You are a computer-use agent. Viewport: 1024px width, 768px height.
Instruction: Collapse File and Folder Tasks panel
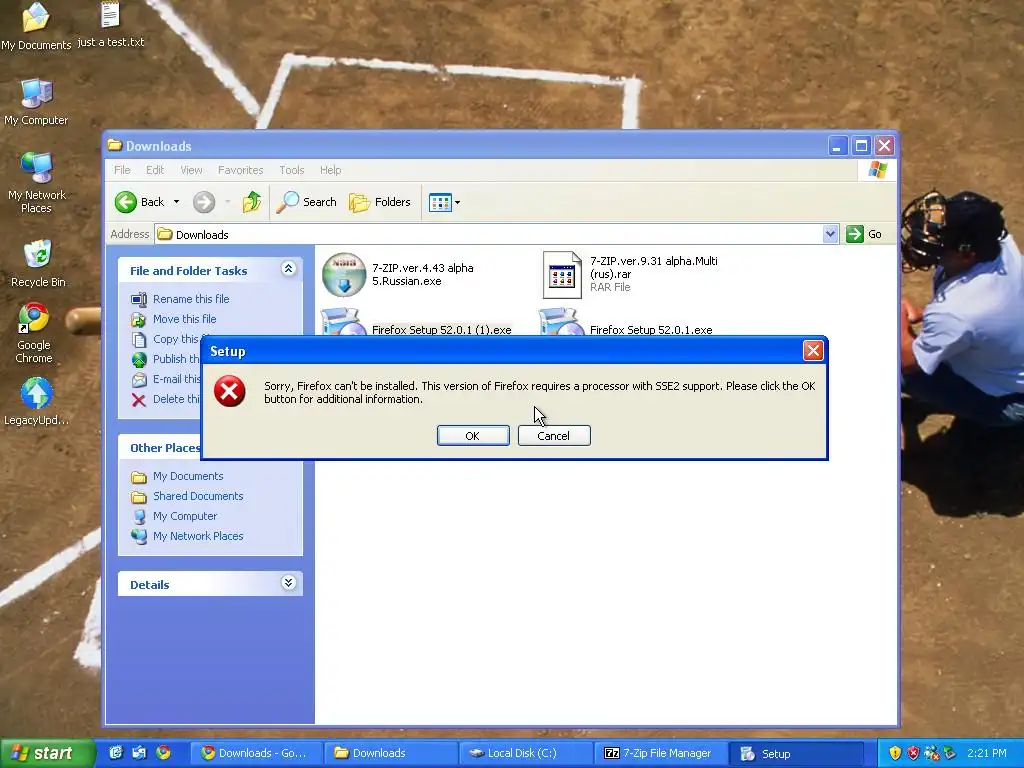pos(289,269)
